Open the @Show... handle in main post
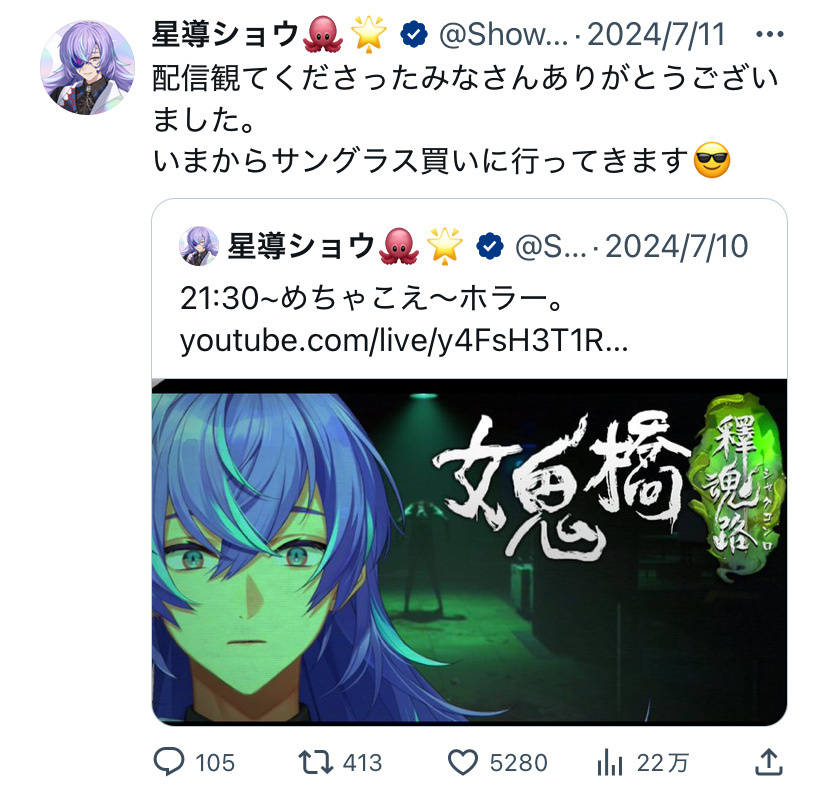The height and width of the screenshot is (796, 828). pos(503,35)
